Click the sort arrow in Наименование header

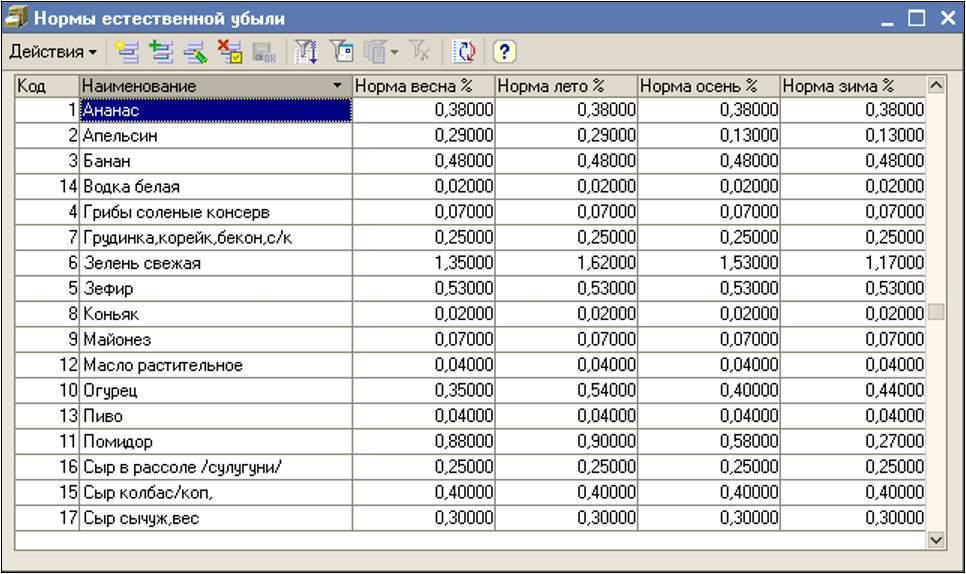tap(338, 87)
